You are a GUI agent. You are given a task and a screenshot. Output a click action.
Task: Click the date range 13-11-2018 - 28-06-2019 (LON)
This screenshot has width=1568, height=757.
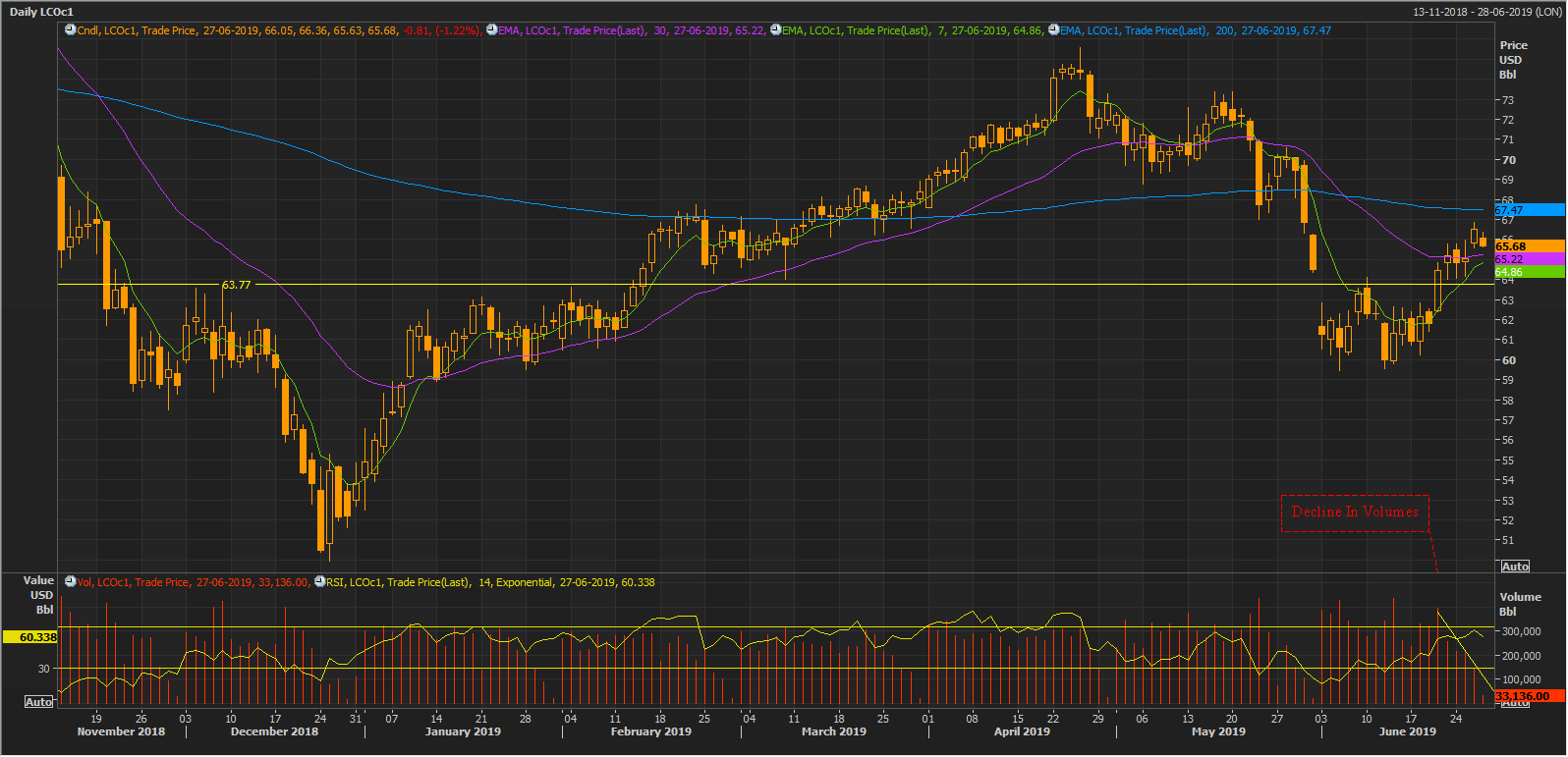click(x=1486, y=12)
